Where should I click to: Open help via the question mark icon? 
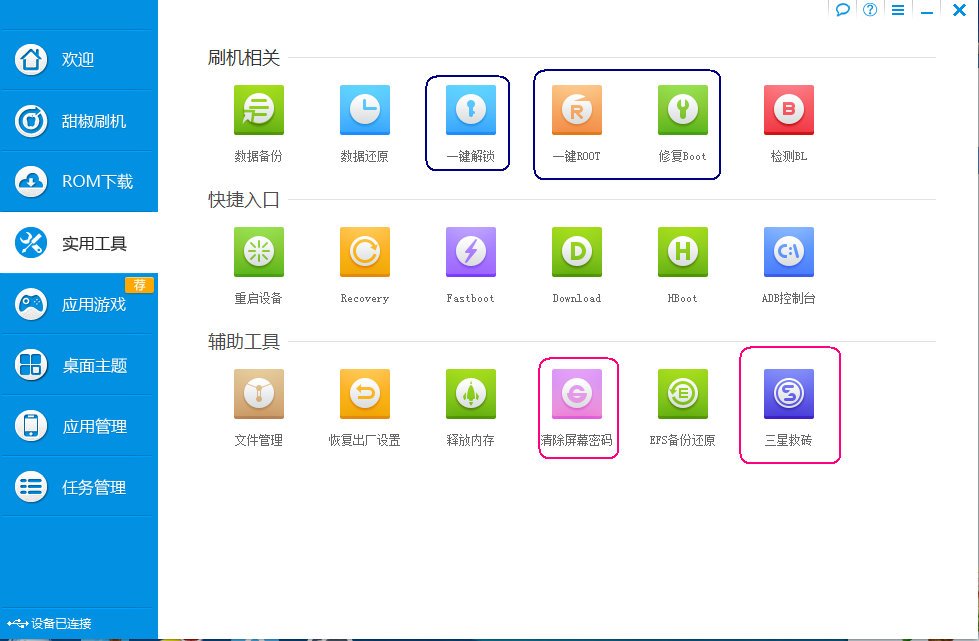click(870, 9)
